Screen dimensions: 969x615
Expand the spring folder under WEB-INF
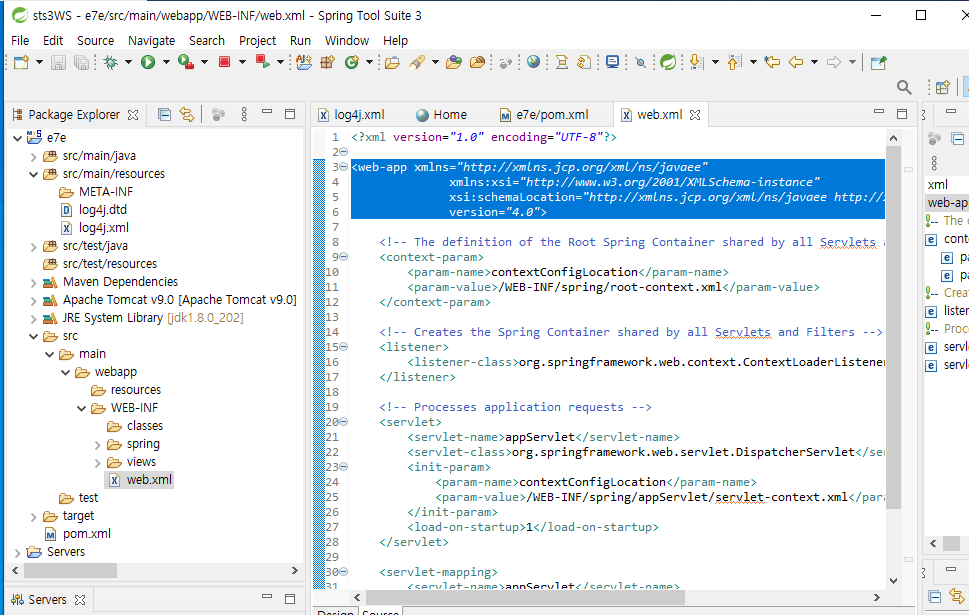[x=98, y=444]
